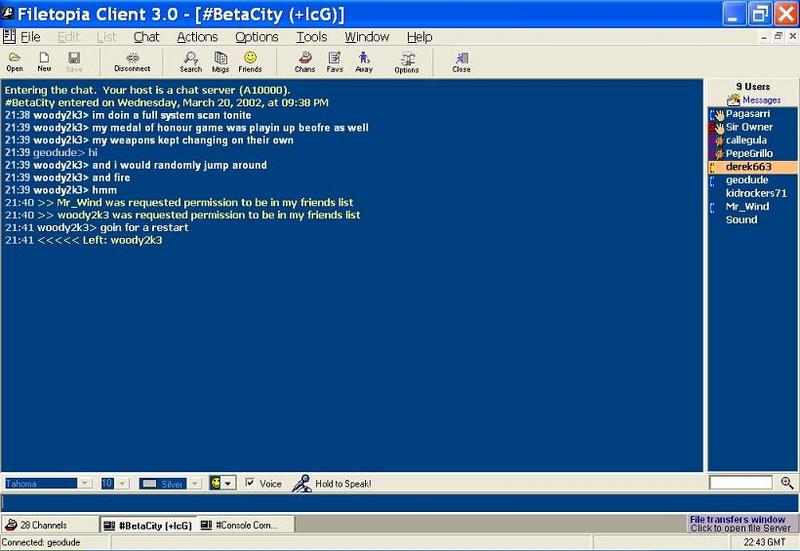The width and height of the screenshot is (800, 551).
Task: Toggle the Voice checkbox
Action: click(x=249, y=484)
